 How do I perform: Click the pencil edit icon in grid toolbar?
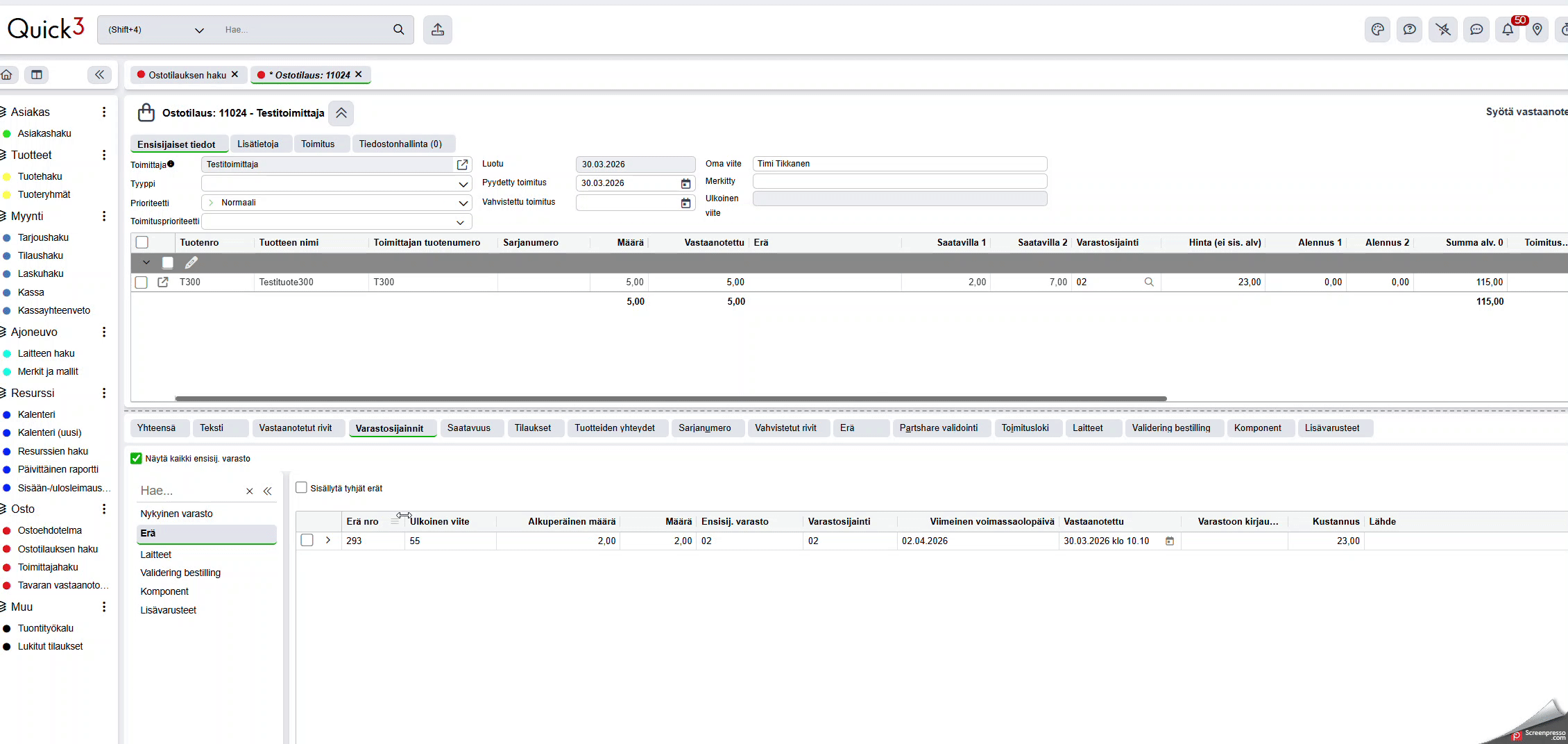(191, 262)
